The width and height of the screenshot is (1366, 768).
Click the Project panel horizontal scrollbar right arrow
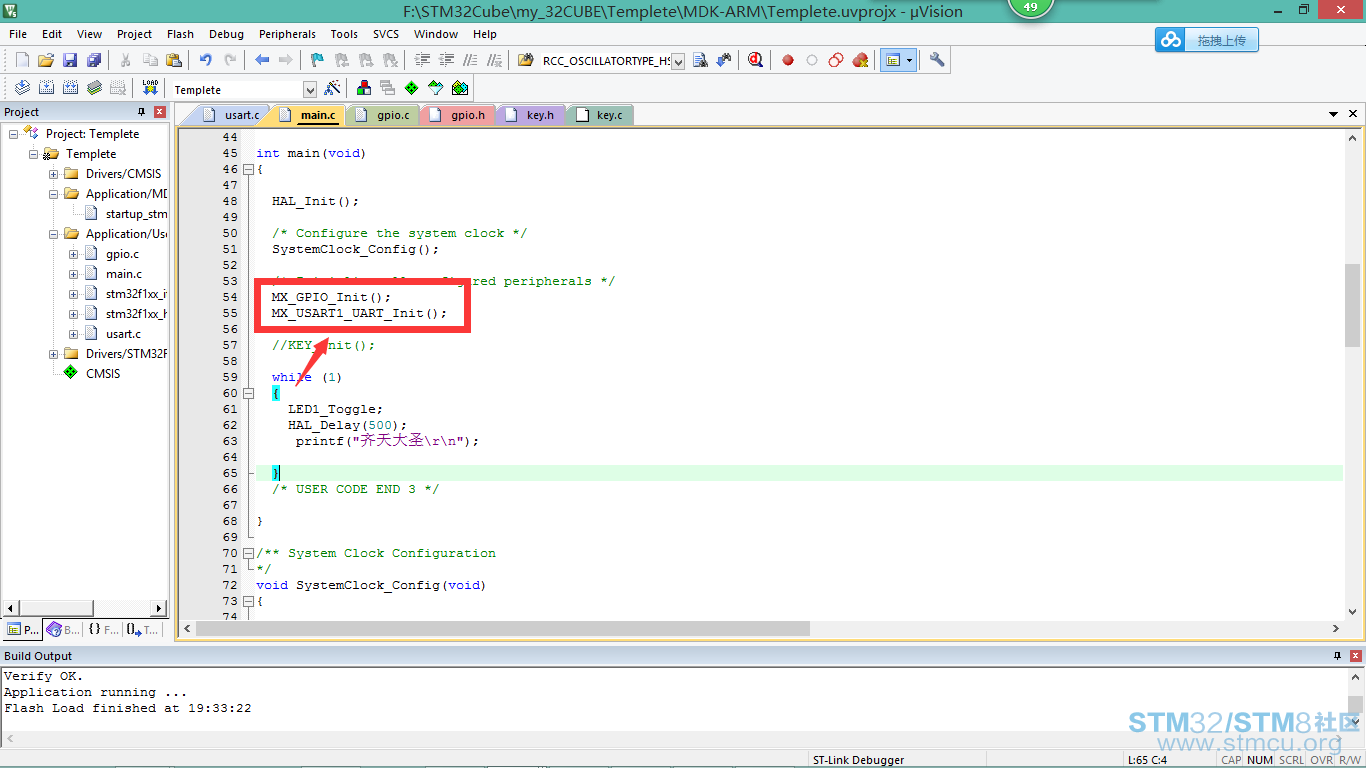pyautogui.click(x=158, y=608)
